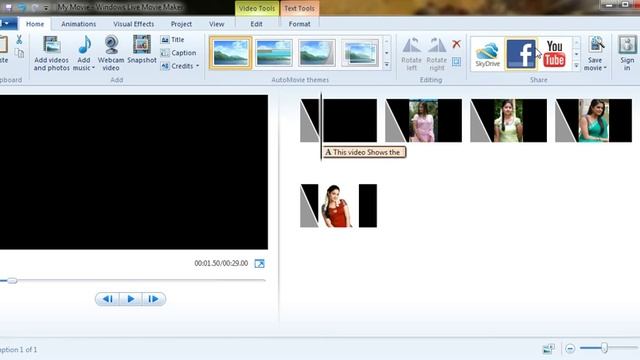This screenshot has width=640, height=360.
Task: Insert a Title clip
Action: click(x=173, y=40)
